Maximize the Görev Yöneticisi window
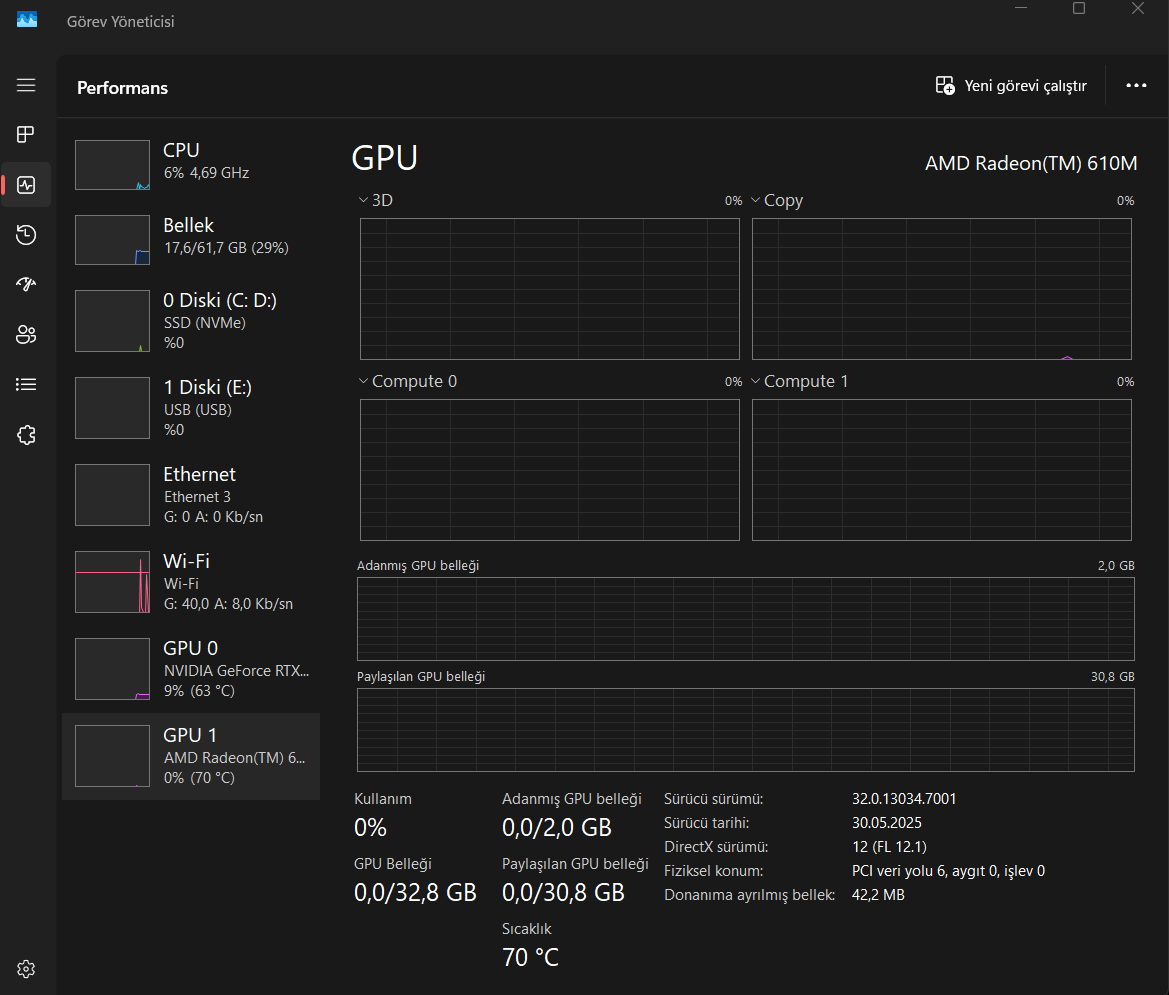This screenshot has width=1169, height=995. coord(1079,8)
